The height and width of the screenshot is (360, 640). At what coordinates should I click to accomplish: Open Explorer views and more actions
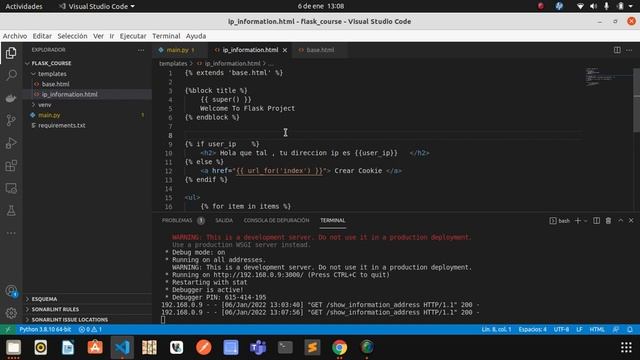[141, 50]
